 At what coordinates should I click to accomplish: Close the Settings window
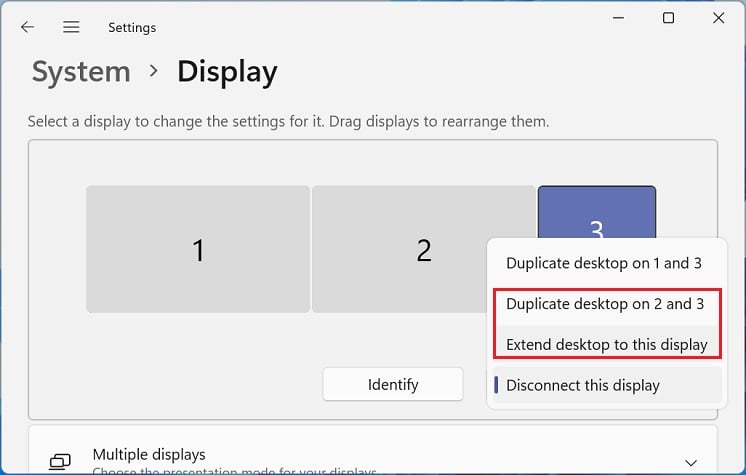[718, 18]
